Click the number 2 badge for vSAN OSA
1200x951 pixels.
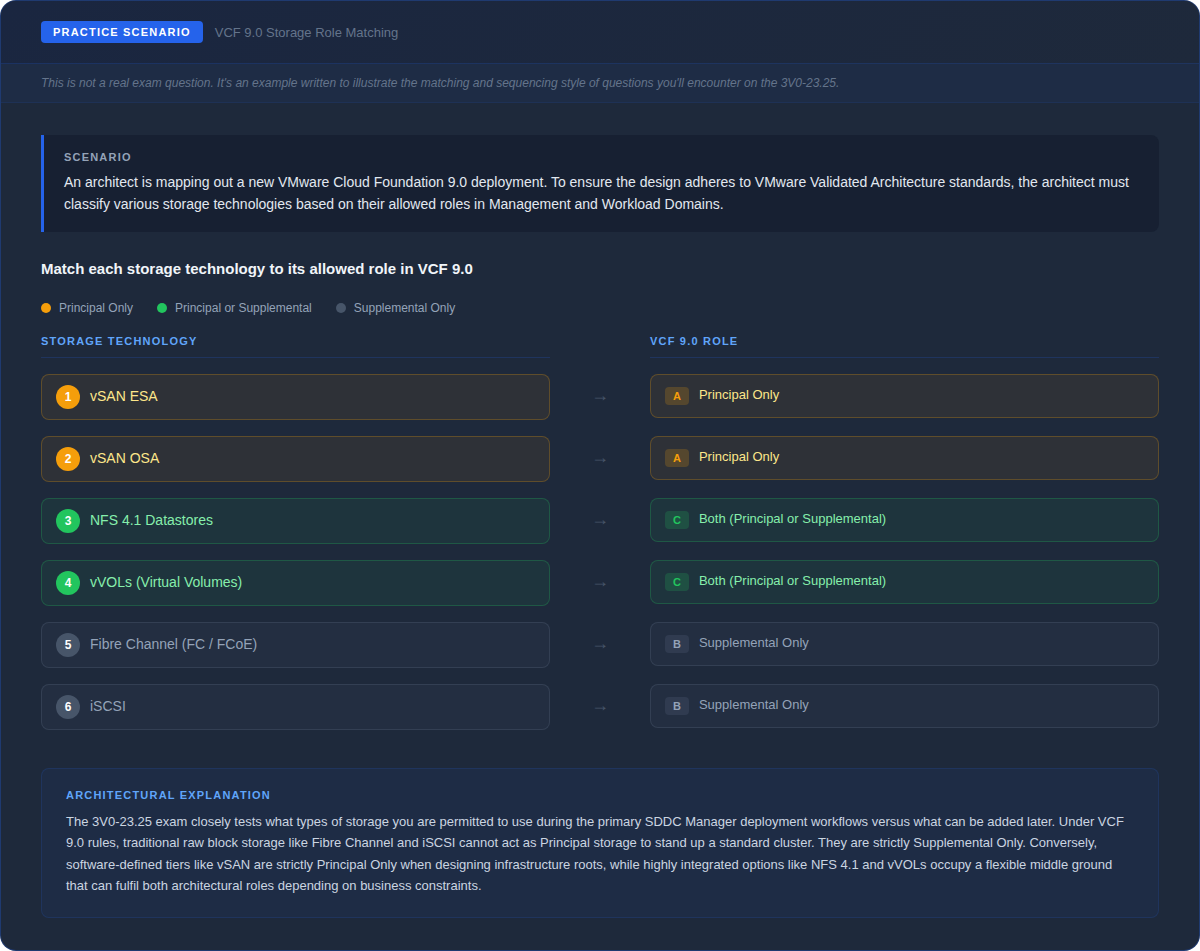(x=68, y=459)
